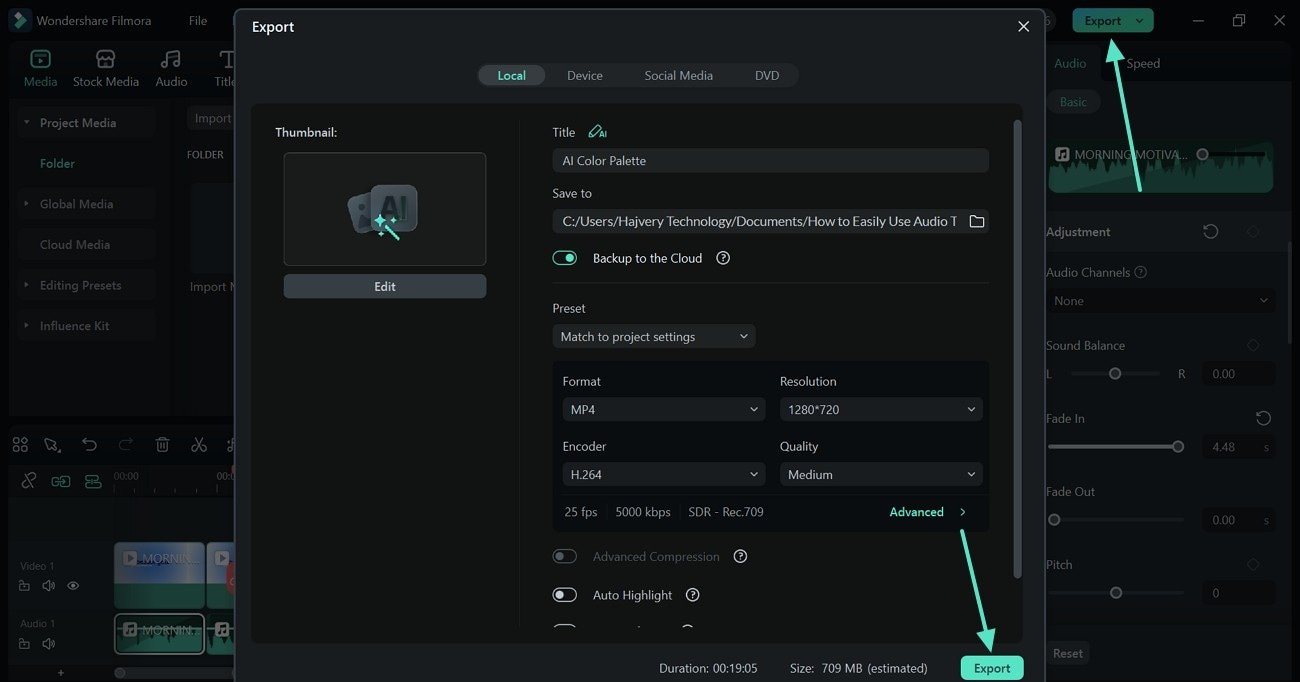1300x682 pixels.
Task: Open the Save to folder browser icon
Action: (x=977, y=221)
